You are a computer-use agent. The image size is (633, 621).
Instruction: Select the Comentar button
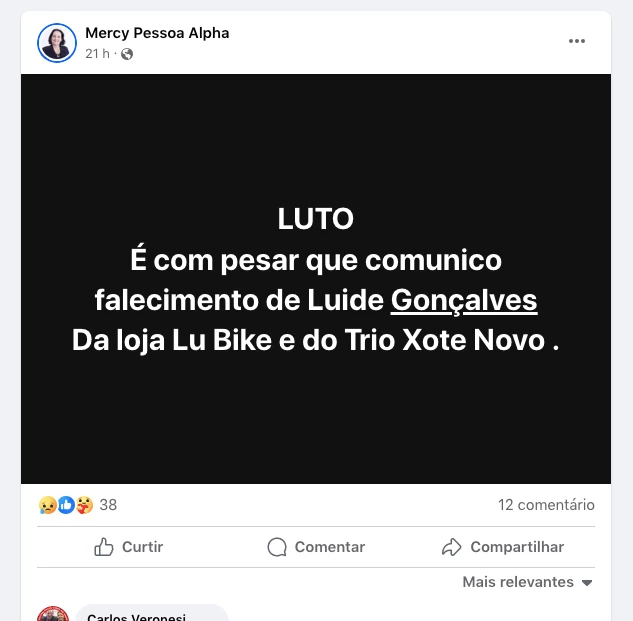click(316, 547)
